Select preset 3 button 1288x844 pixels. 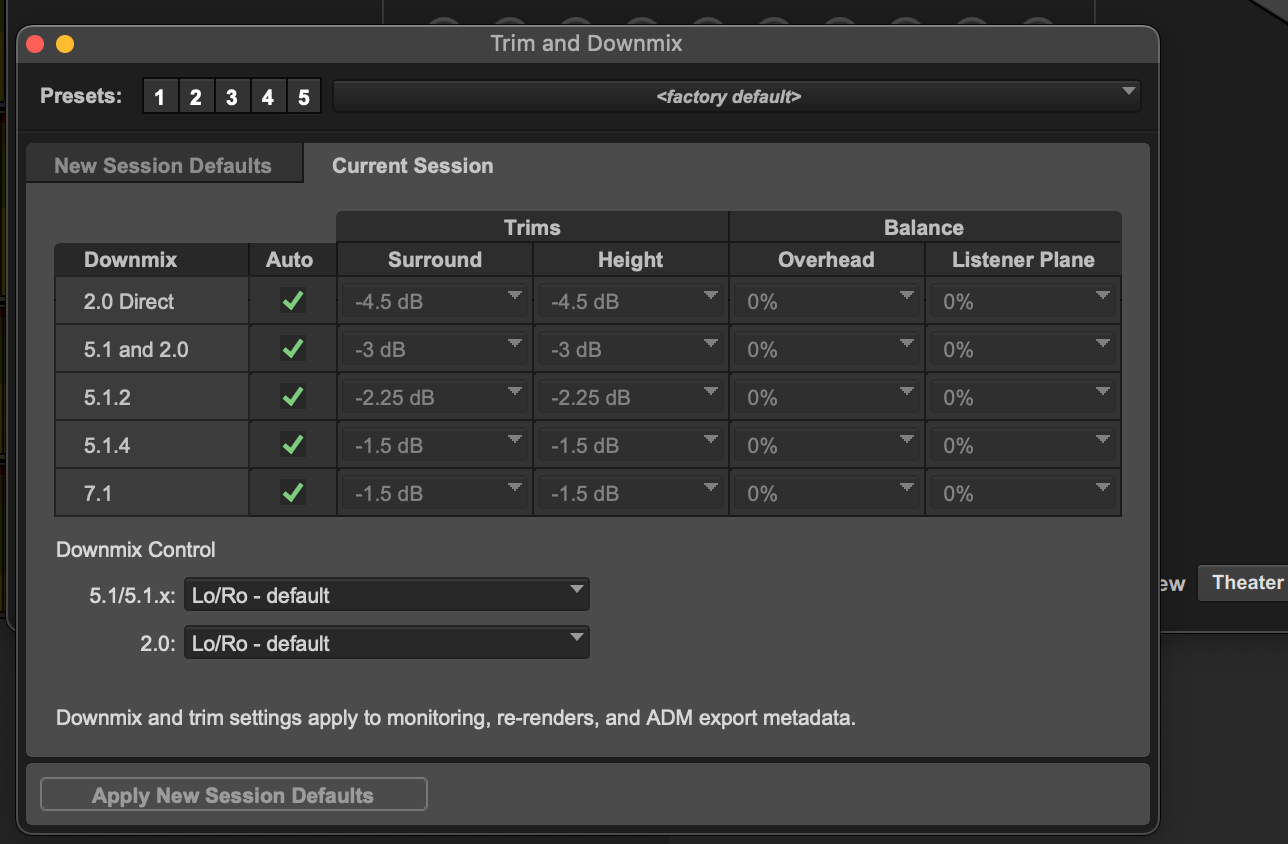coord(232,97)
